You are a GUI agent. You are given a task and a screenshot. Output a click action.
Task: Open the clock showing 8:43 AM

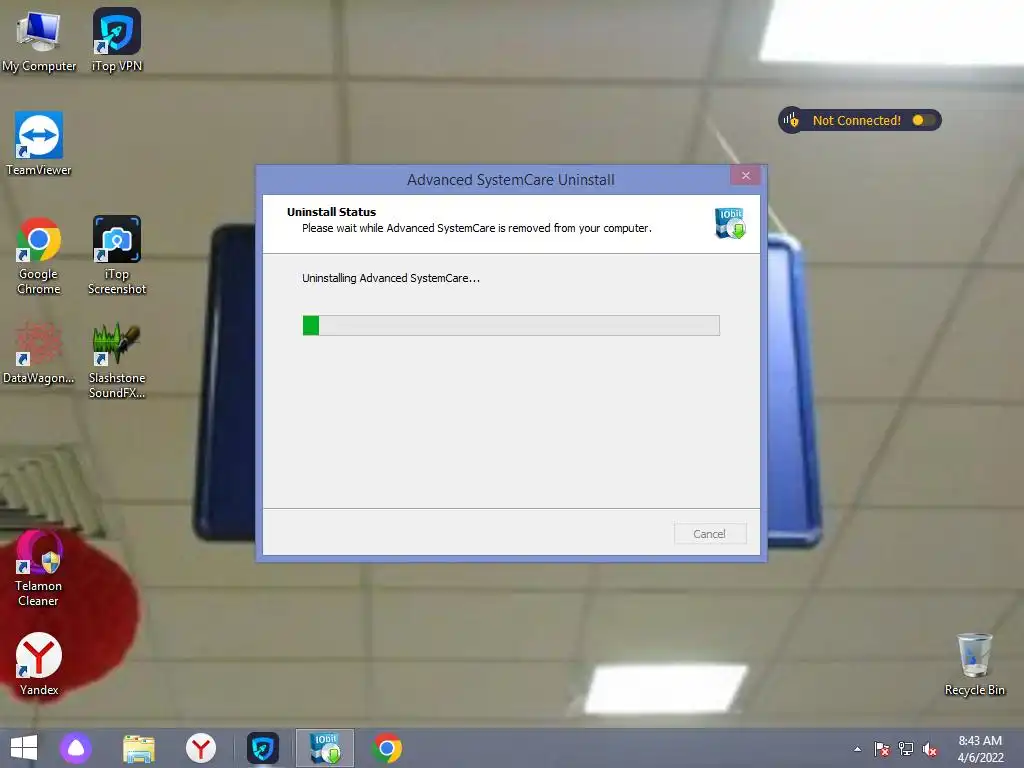point(980,749)
